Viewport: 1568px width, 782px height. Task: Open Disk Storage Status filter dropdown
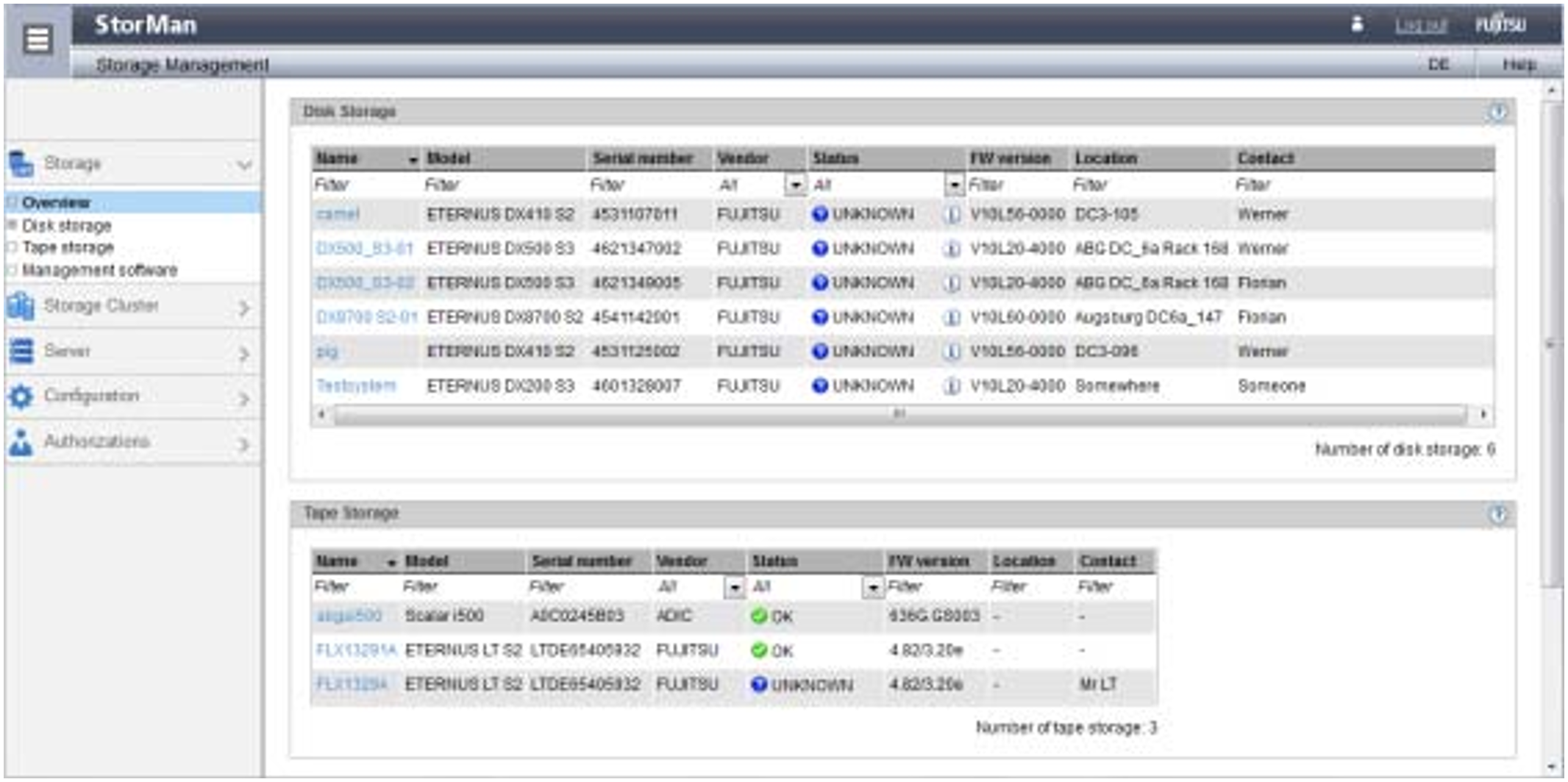tap(954, 185)
